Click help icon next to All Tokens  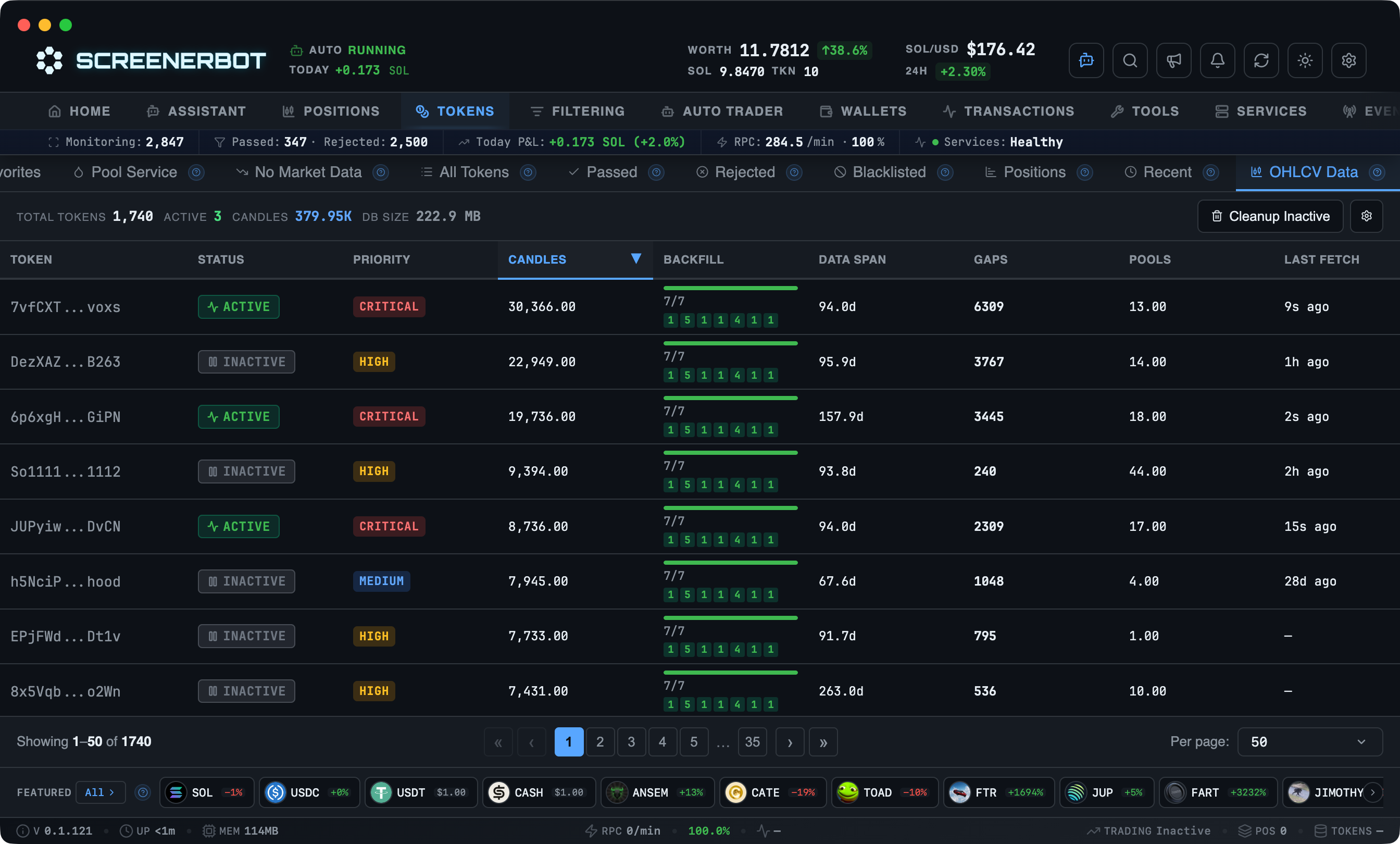click(528, 172)
